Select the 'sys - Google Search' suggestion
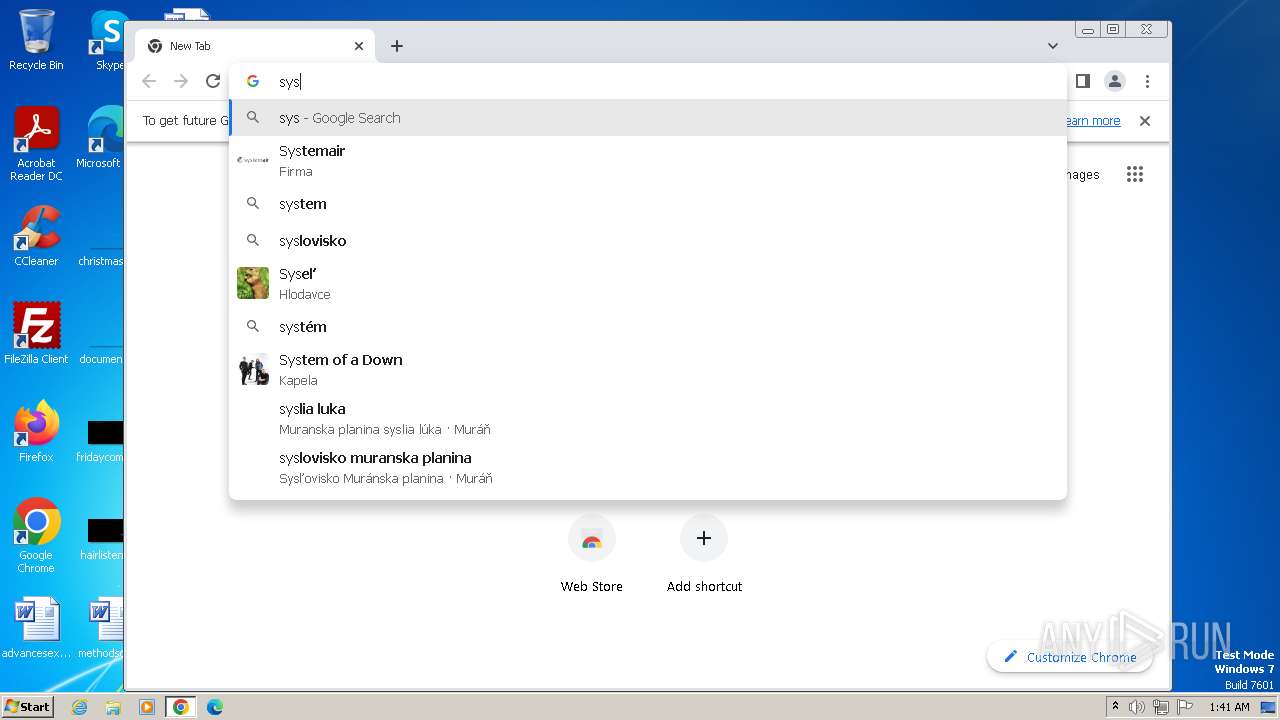 point(648,118)
